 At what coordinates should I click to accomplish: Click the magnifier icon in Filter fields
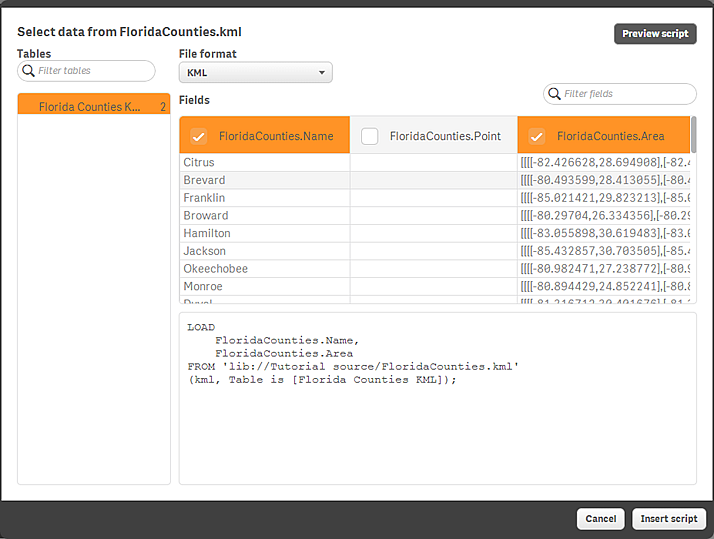(554, 94)
